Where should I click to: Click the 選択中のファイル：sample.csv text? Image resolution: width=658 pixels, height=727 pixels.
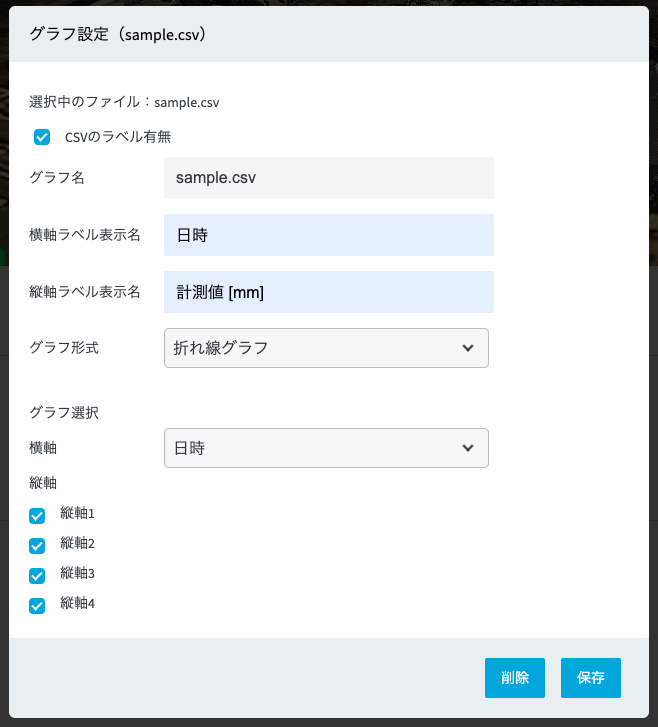[124, 102]
